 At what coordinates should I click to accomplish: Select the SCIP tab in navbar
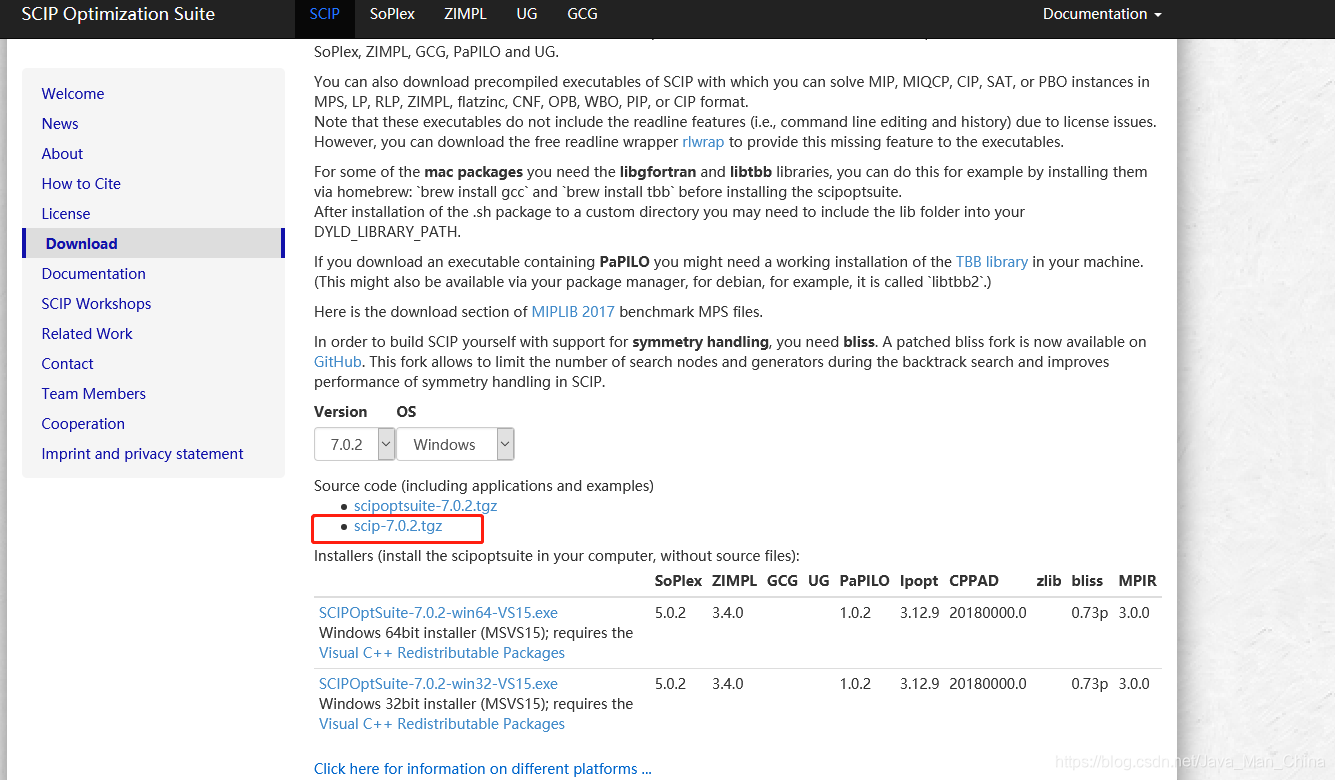[x=325, y=14]
